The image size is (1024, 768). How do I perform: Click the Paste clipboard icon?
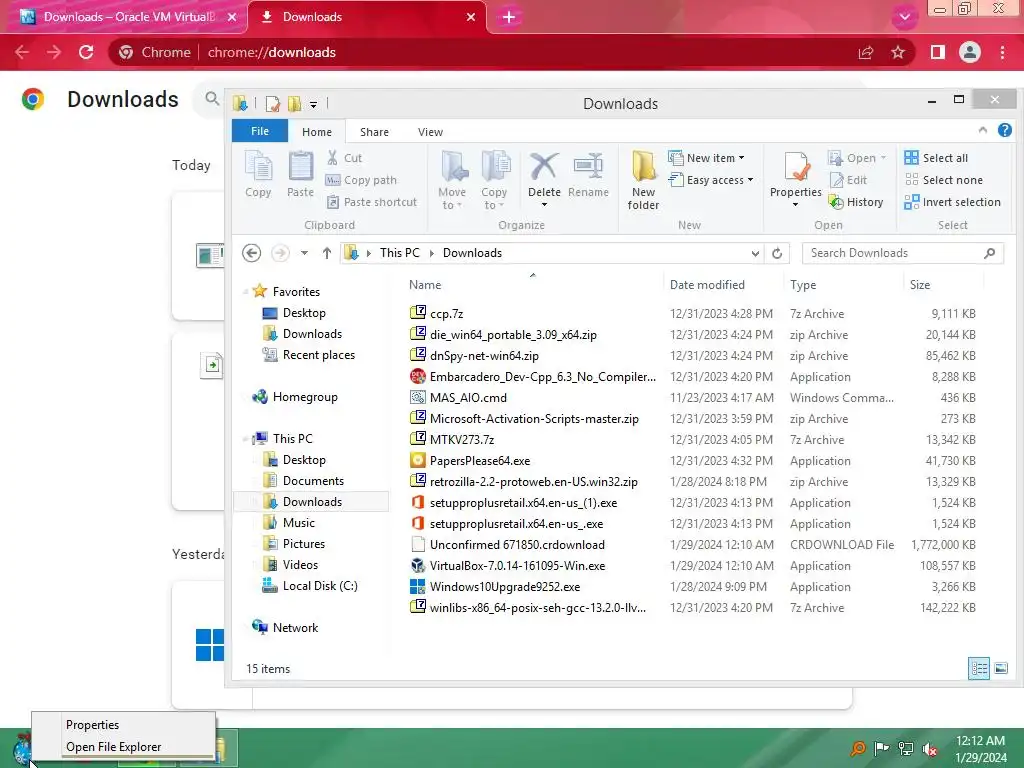coord(300,166)
